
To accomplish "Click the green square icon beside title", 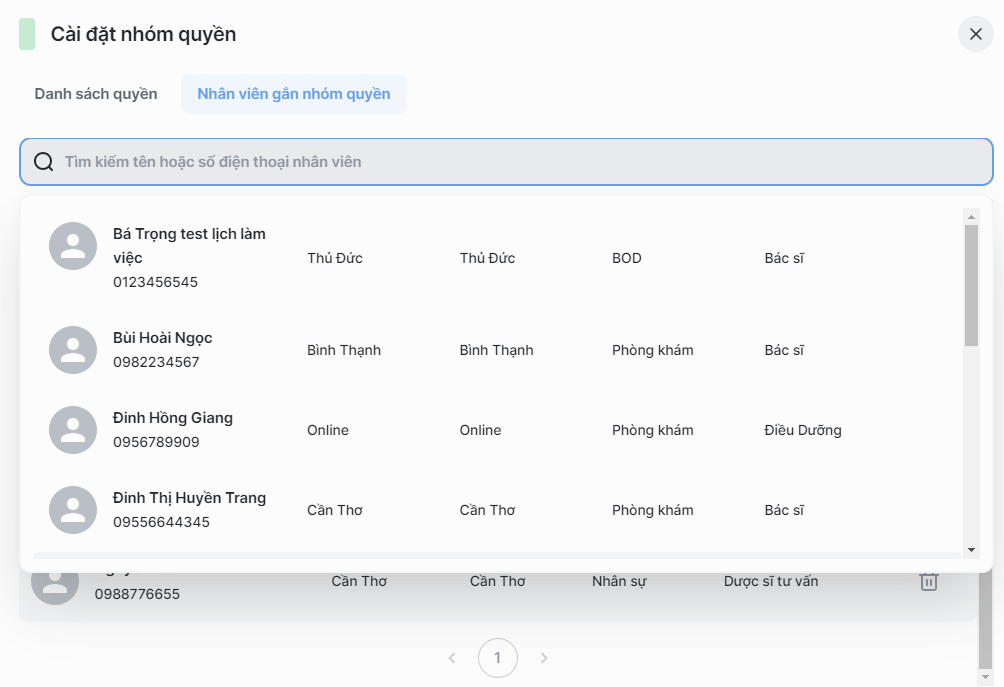I will pos(27,34).
